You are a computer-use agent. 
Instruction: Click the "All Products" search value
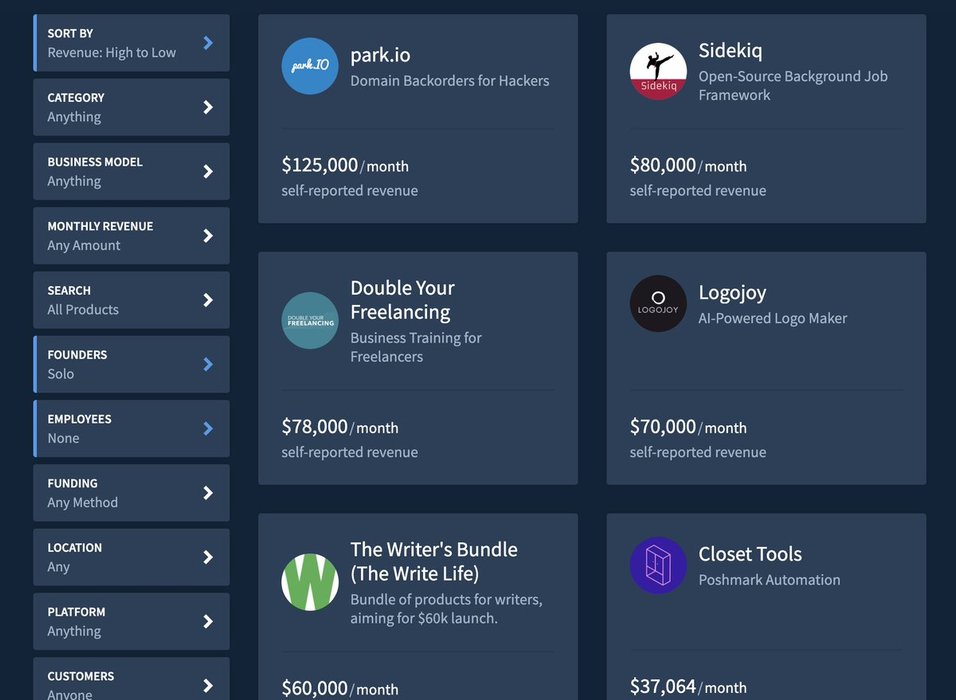pos(83,309)
